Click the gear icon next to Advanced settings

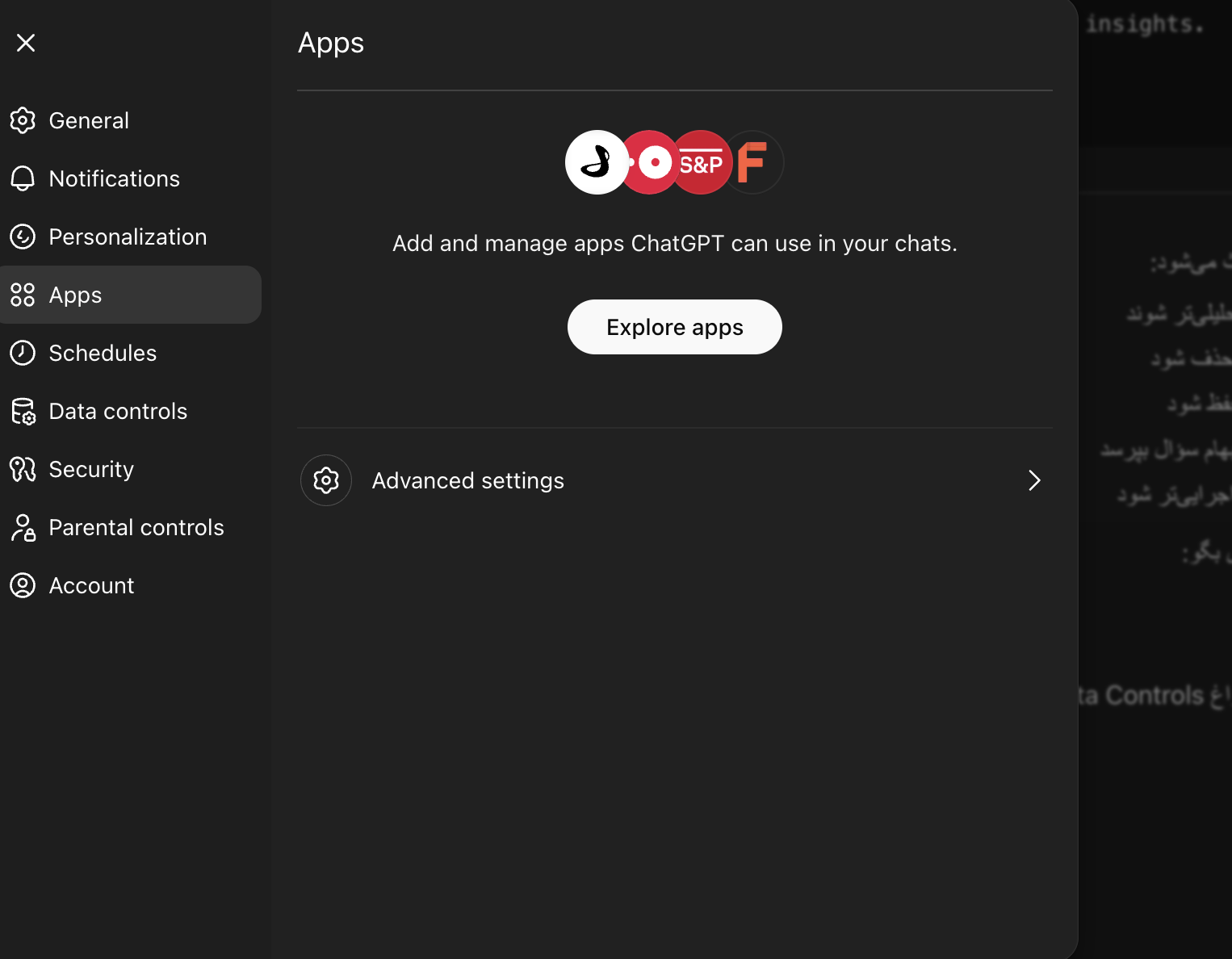click(x=325, y=480)
